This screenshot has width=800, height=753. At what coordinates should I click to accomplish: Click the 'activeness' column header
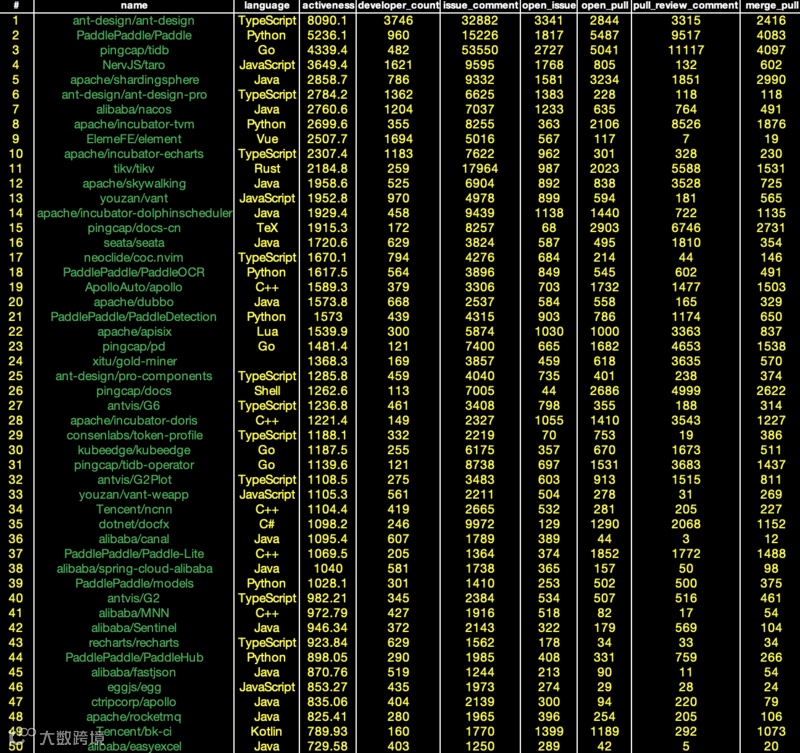point(328,6)
